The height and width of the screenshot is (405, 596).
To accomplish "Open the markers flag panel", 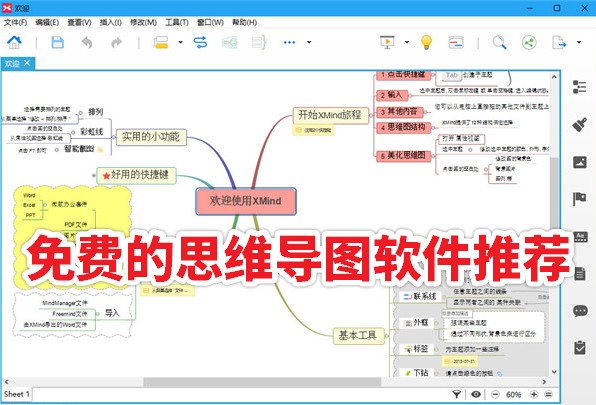I will (x=580, y=199).
